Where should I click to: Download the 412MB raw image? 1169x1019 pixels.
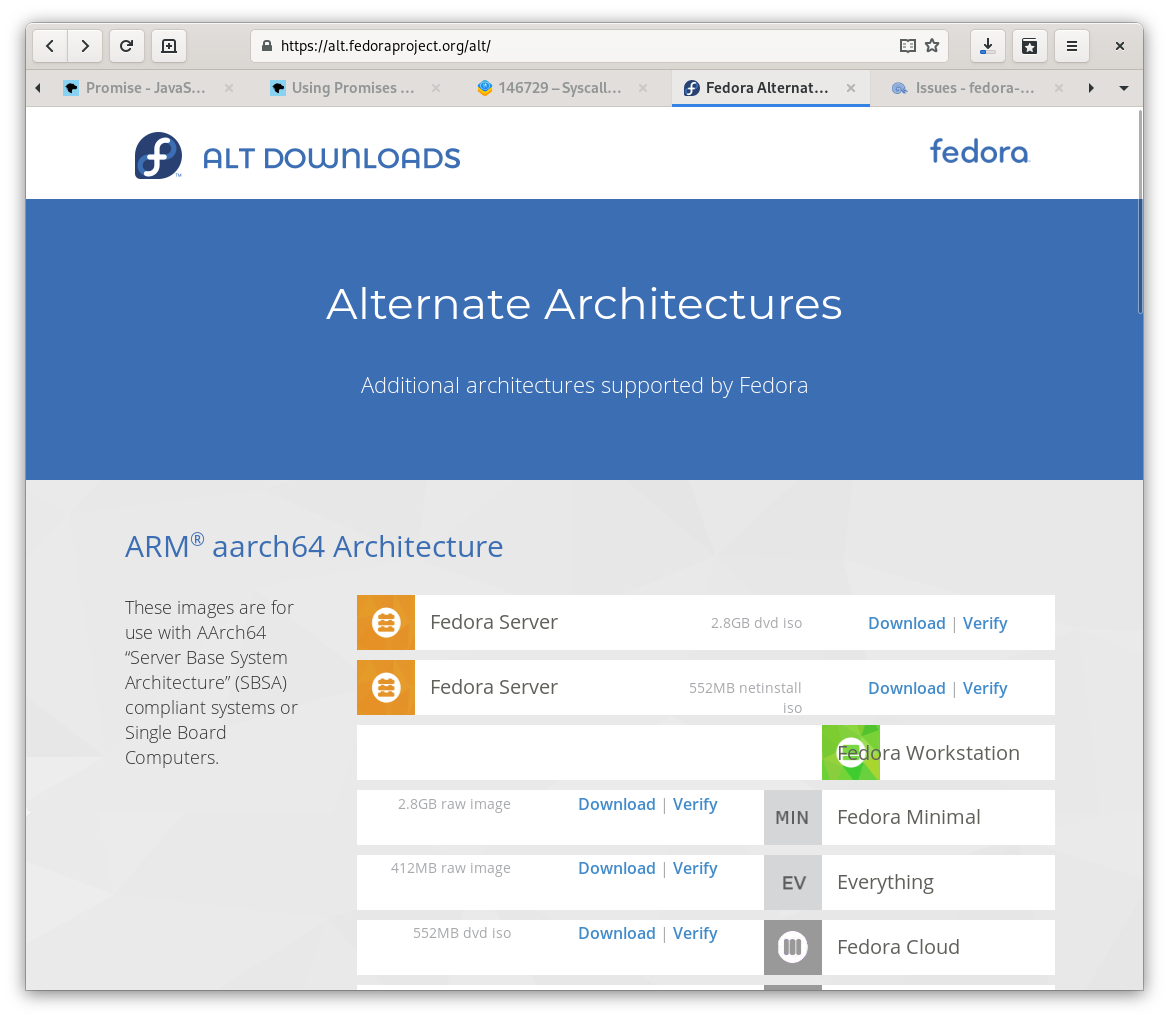tap(617, 868)
